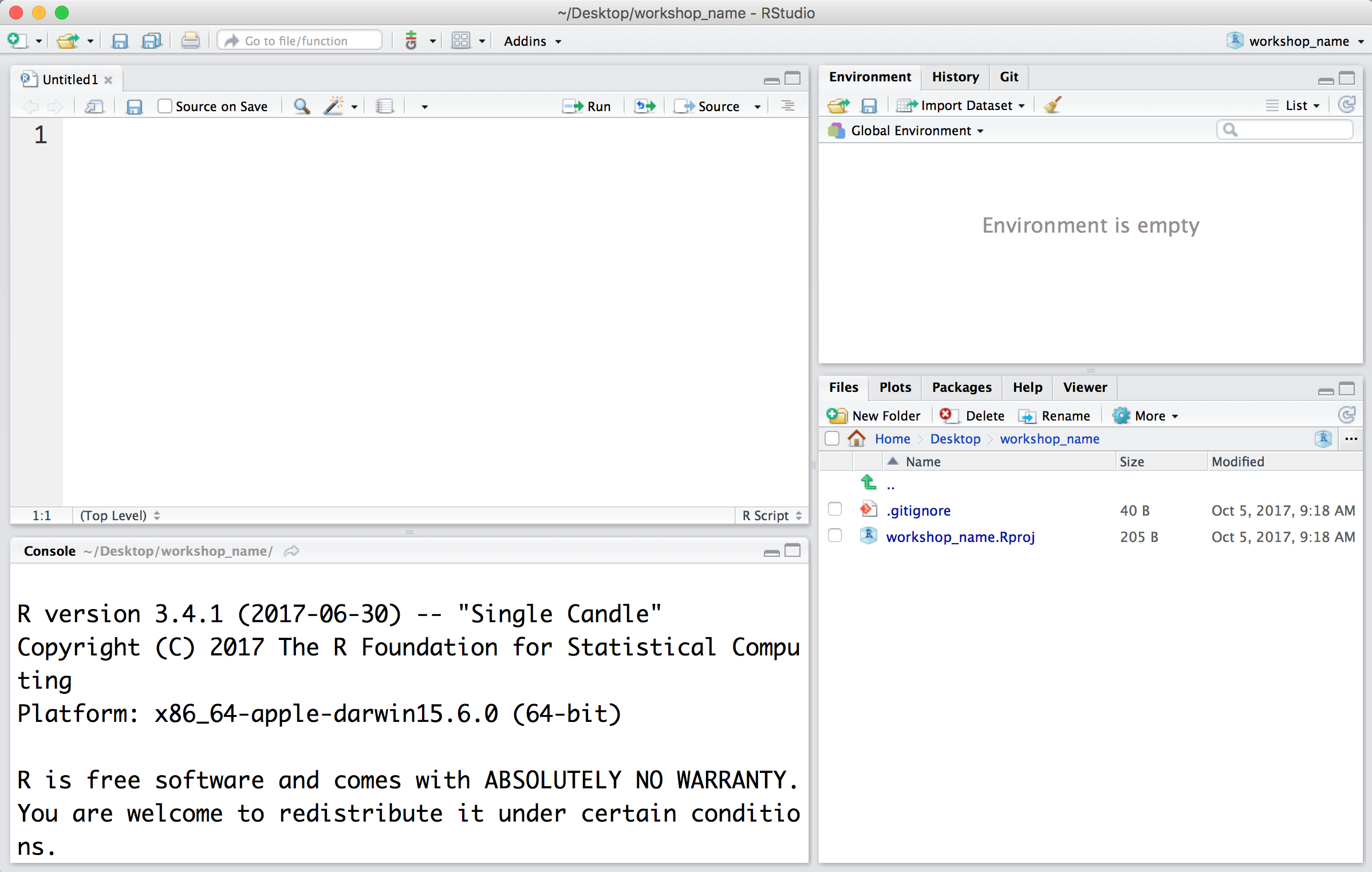Click the Go to file/function field
The width and height of the screenshot is (1372, 872).
coord(299,40)
